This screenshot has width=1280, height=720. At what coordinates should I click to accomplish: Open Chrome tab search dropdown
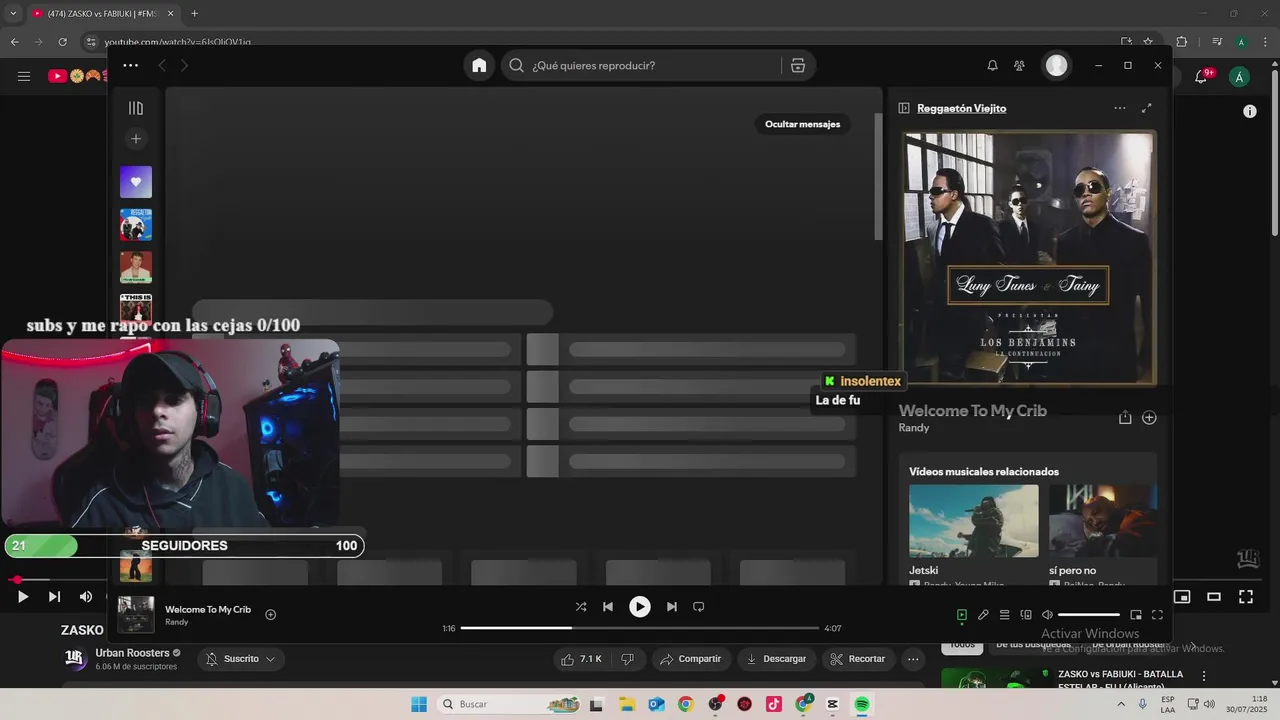pos(13,14)
